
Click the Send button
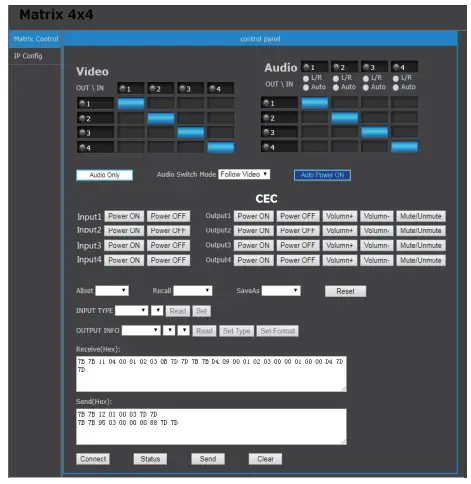(x=208, y=459)
